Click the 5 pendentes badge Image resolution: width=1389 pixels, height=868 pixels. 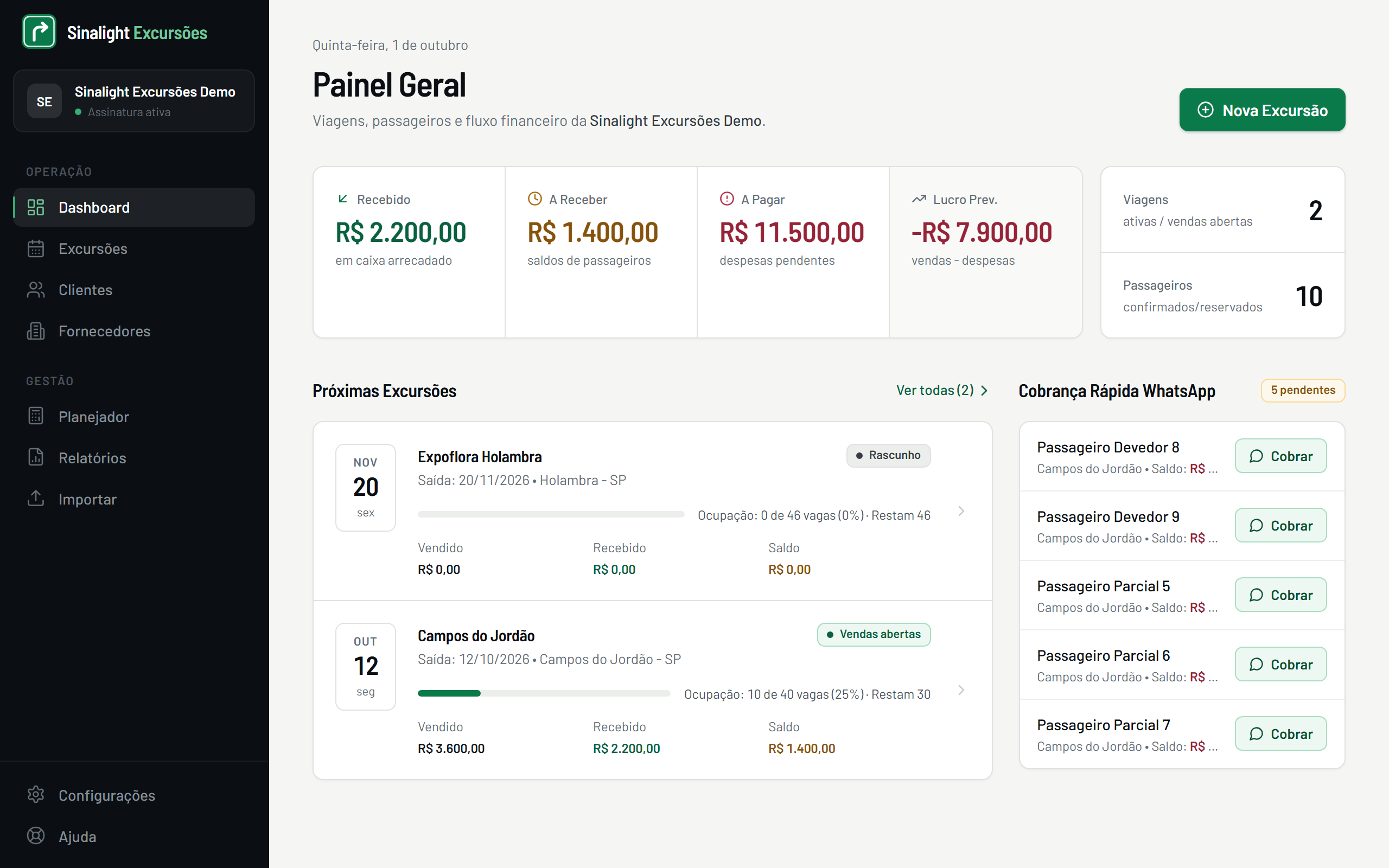(x=1303, y=391)
